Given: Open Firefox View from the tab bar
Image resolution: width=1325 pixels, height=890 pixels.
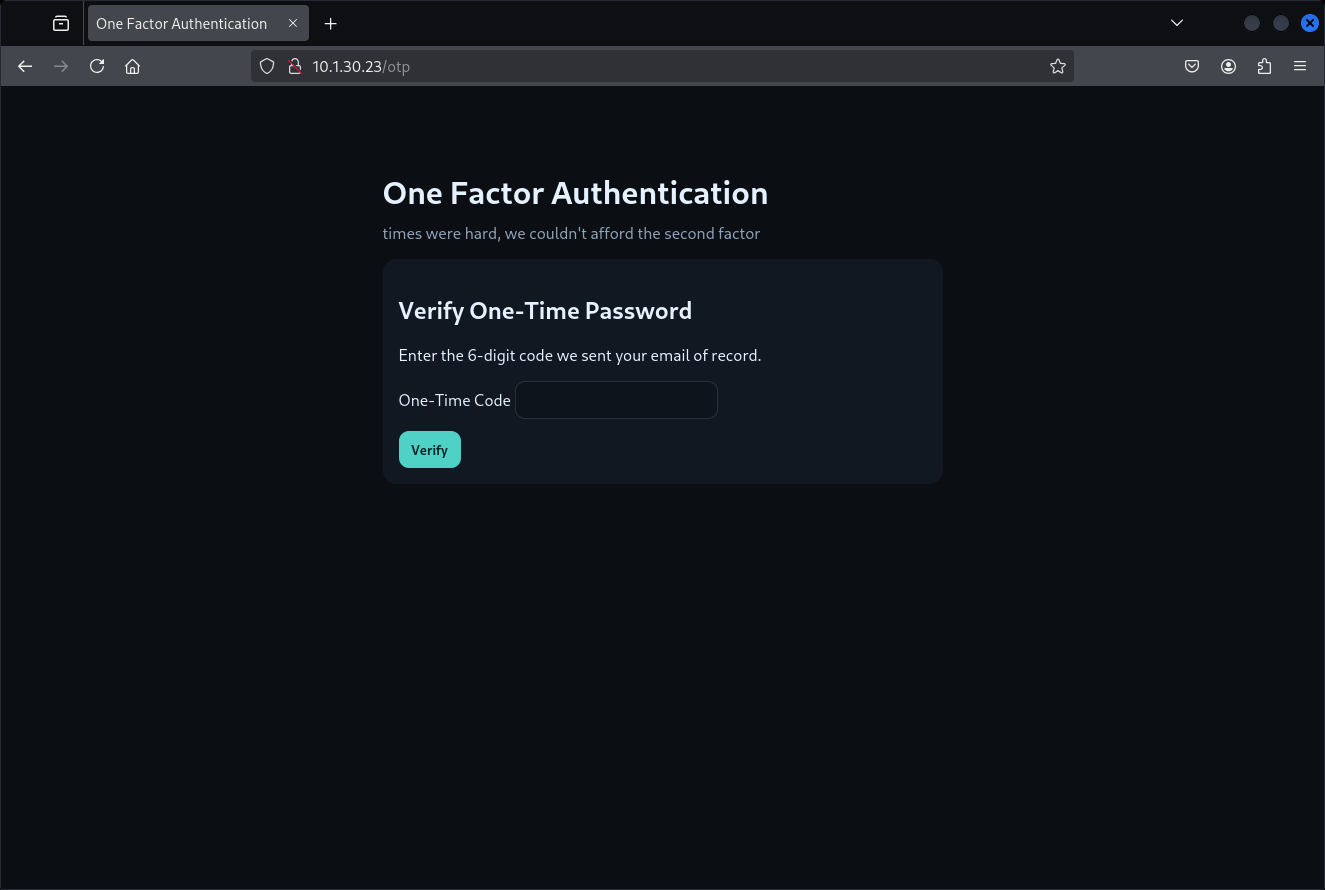Looking at the screenshot, I should pyautogui.click(x=61, y=23).
